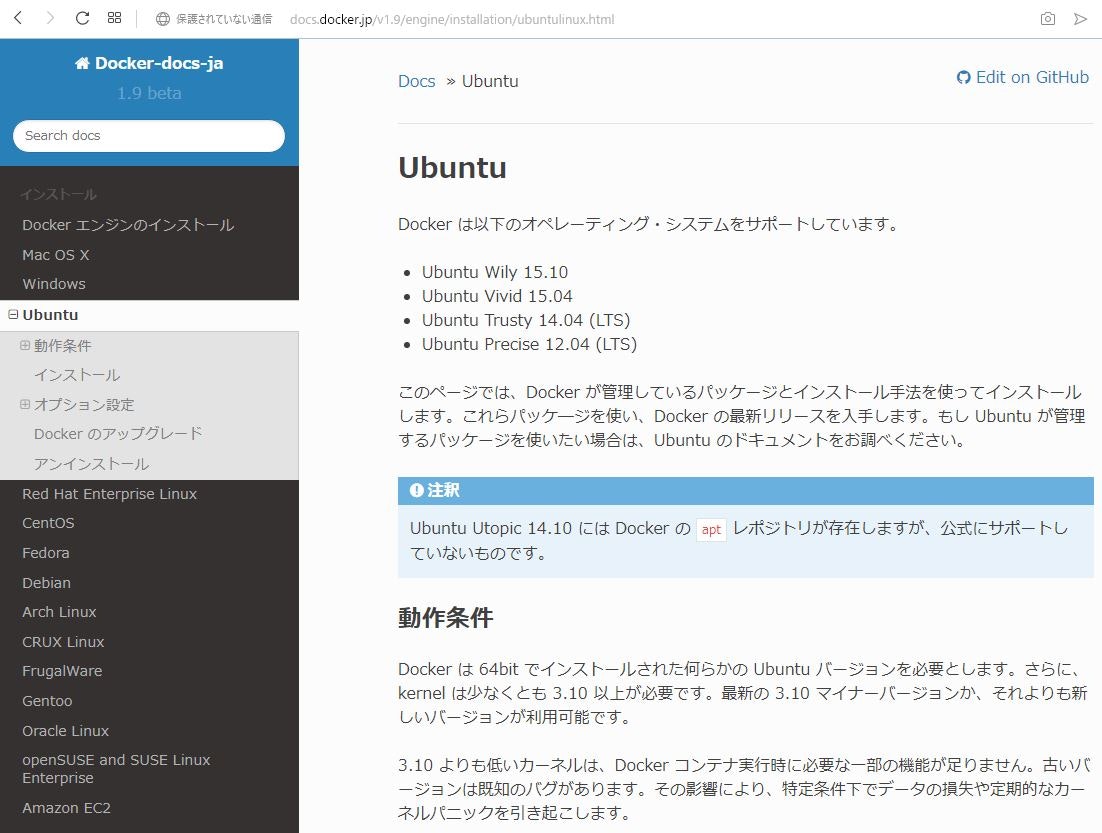Click the インストール sidebar section caption

tap(58, 194)
